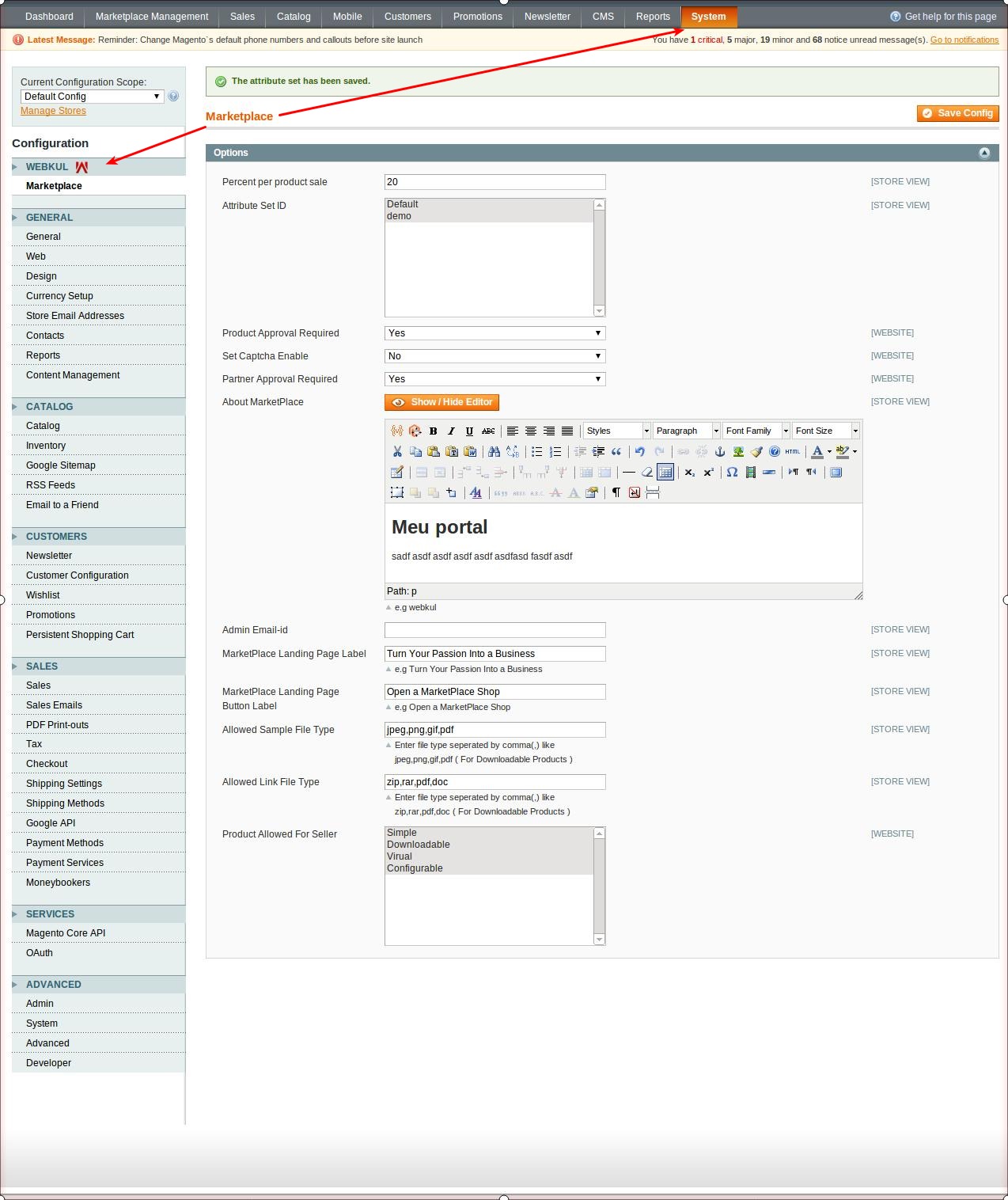1008x1200 pixels.
Task: Click the Percent per product sale field
Action: (495, 182)
